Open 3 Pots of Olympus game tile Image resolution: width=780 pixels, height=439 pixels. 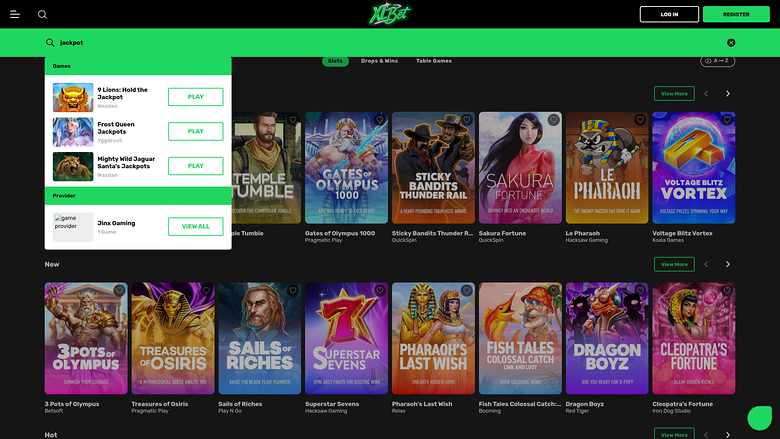pos(86,338)
